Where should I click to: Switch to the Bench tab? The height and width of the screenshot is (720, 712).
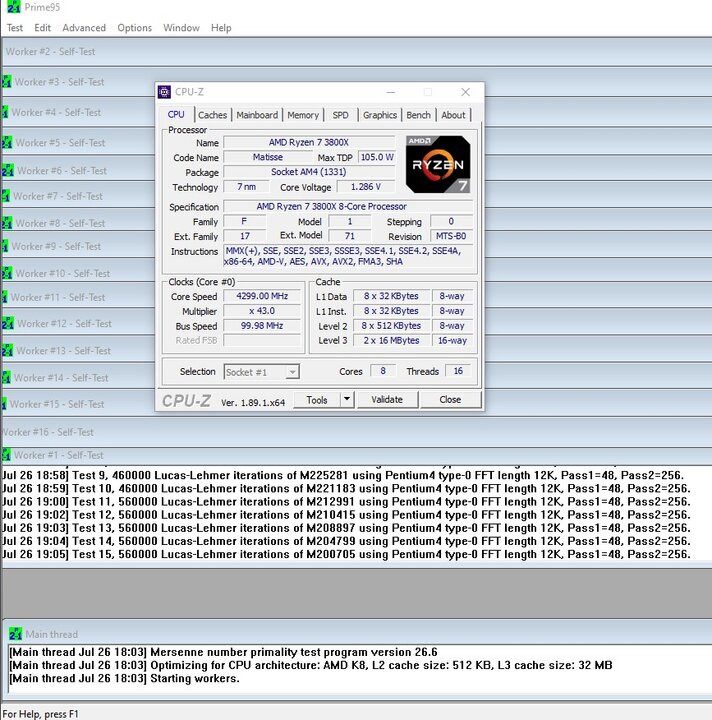[x=419, y=115]
